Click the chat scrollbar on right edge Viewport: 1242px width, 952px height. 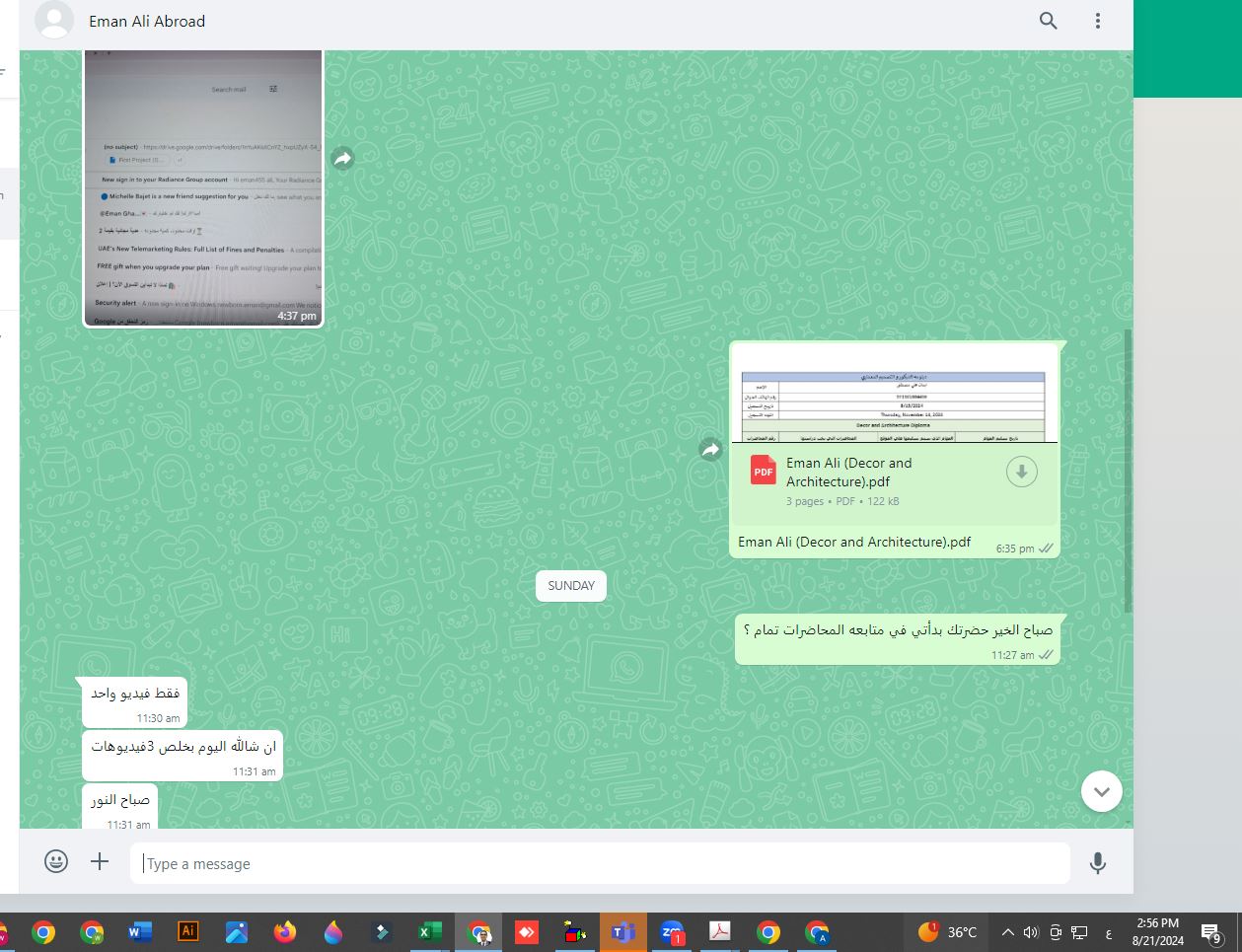(x=1128, y=471)
